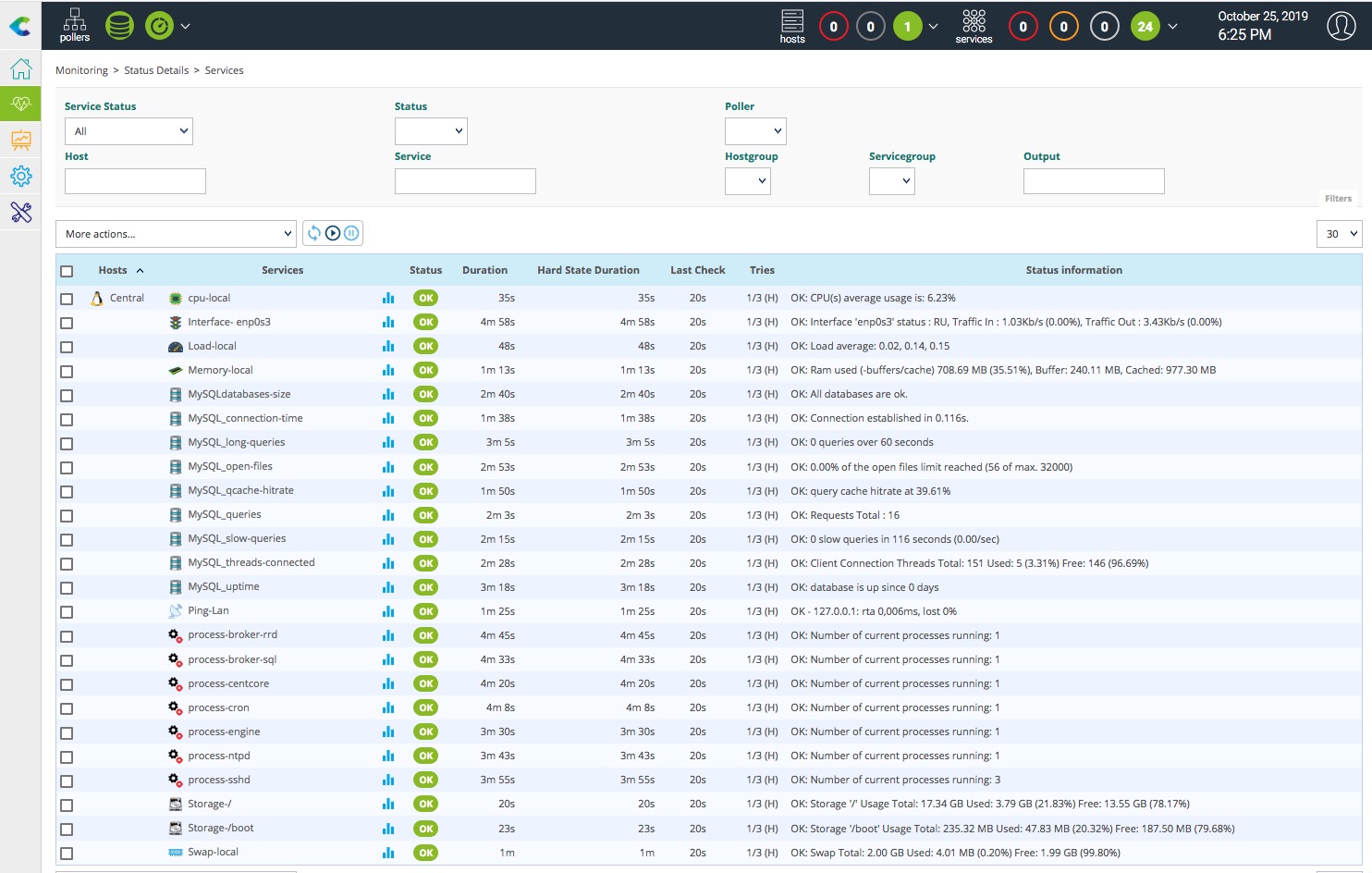
Task: Open graph icon for cpu-local service
Action: pos(388,298)
